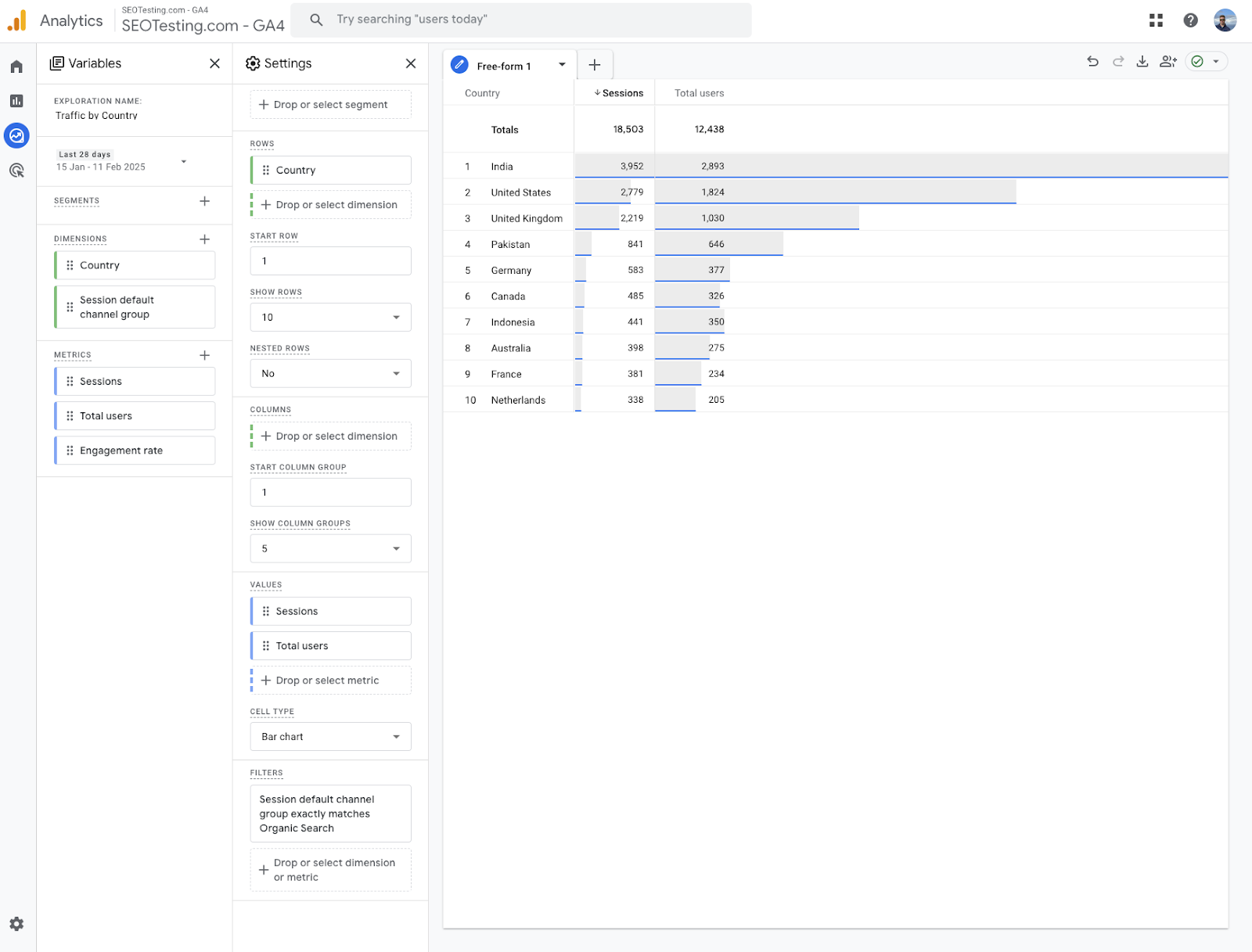Screen dimensions: 1252x952
Task: Redo the last change
Action: (1117, 61)
